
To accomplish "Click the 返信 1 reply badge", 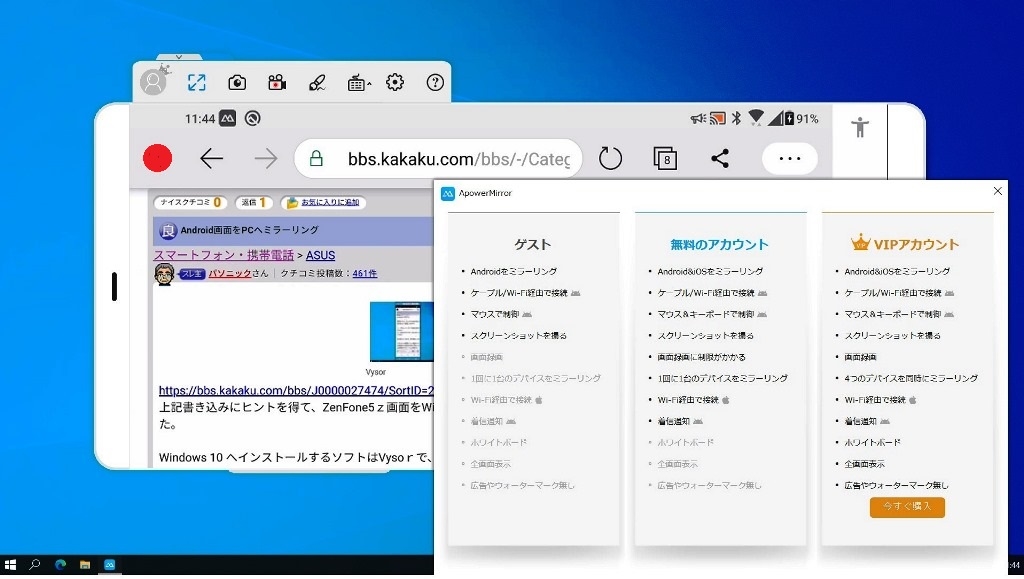I will click(253, 202).
